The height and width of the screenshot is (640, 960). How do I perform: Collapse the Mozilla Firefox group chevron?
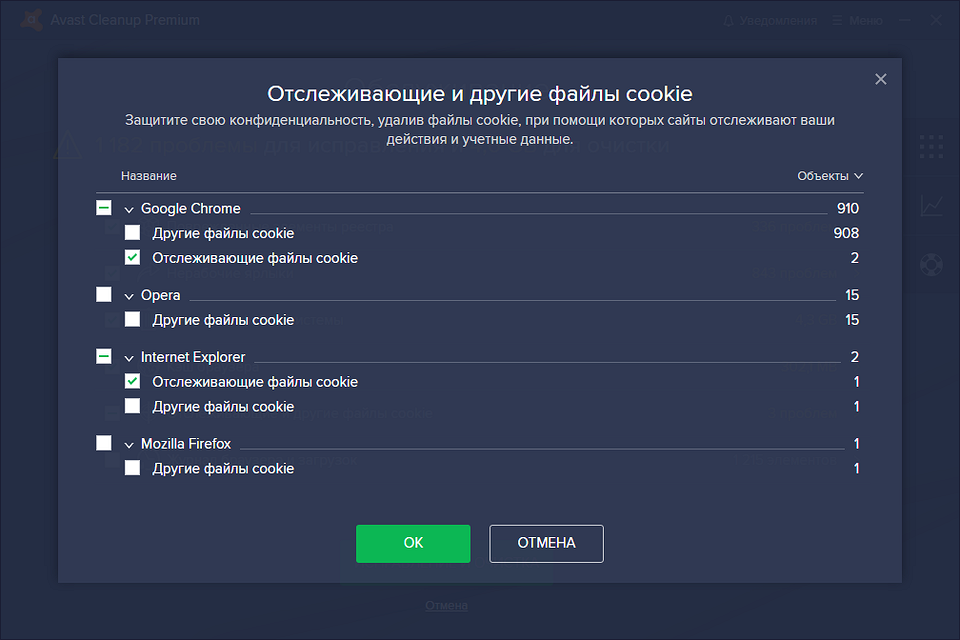click(129, 445)
